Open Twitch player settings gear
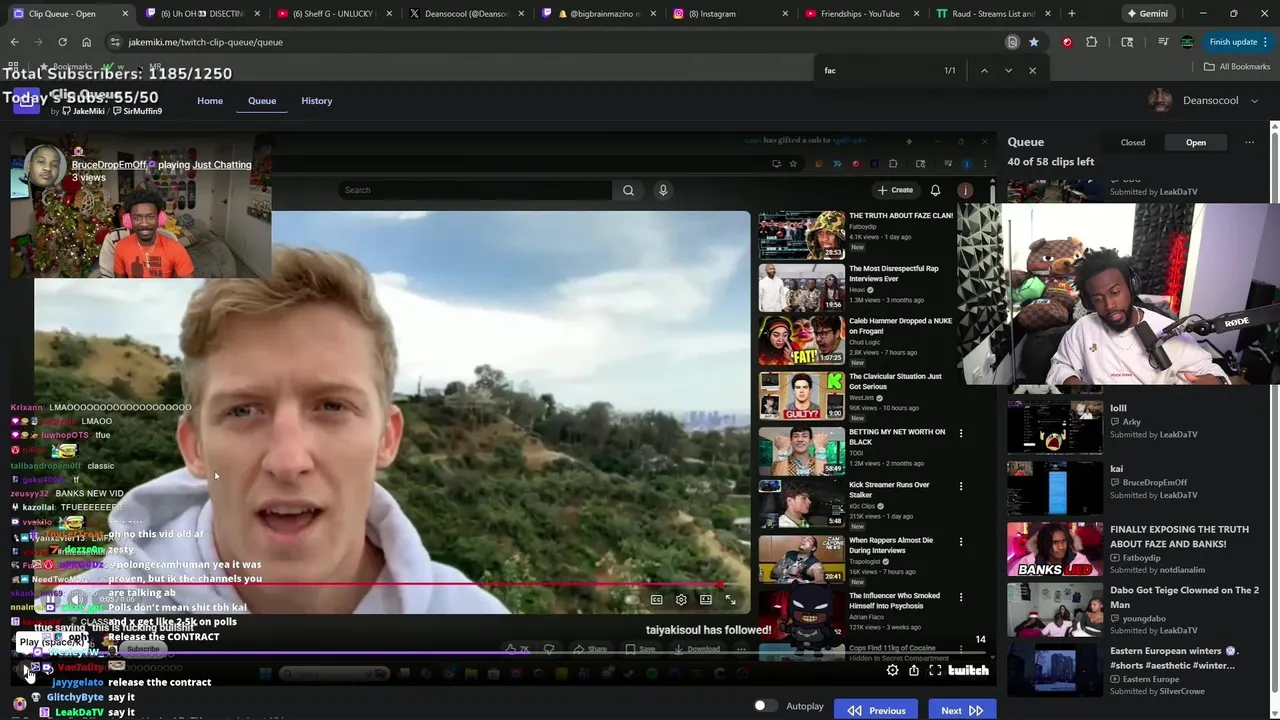Image resolution: width=1280 pixels, height=720 pixels. click(x=892, y=671)
